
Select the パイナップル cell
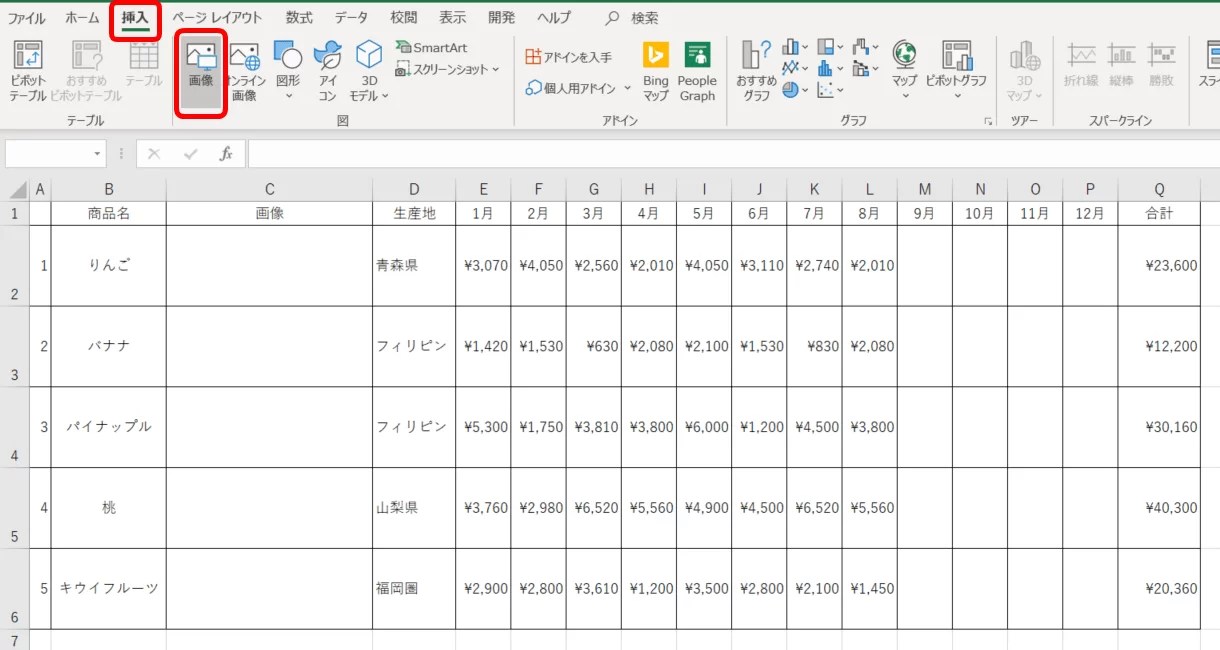click(x=109, y=427)
